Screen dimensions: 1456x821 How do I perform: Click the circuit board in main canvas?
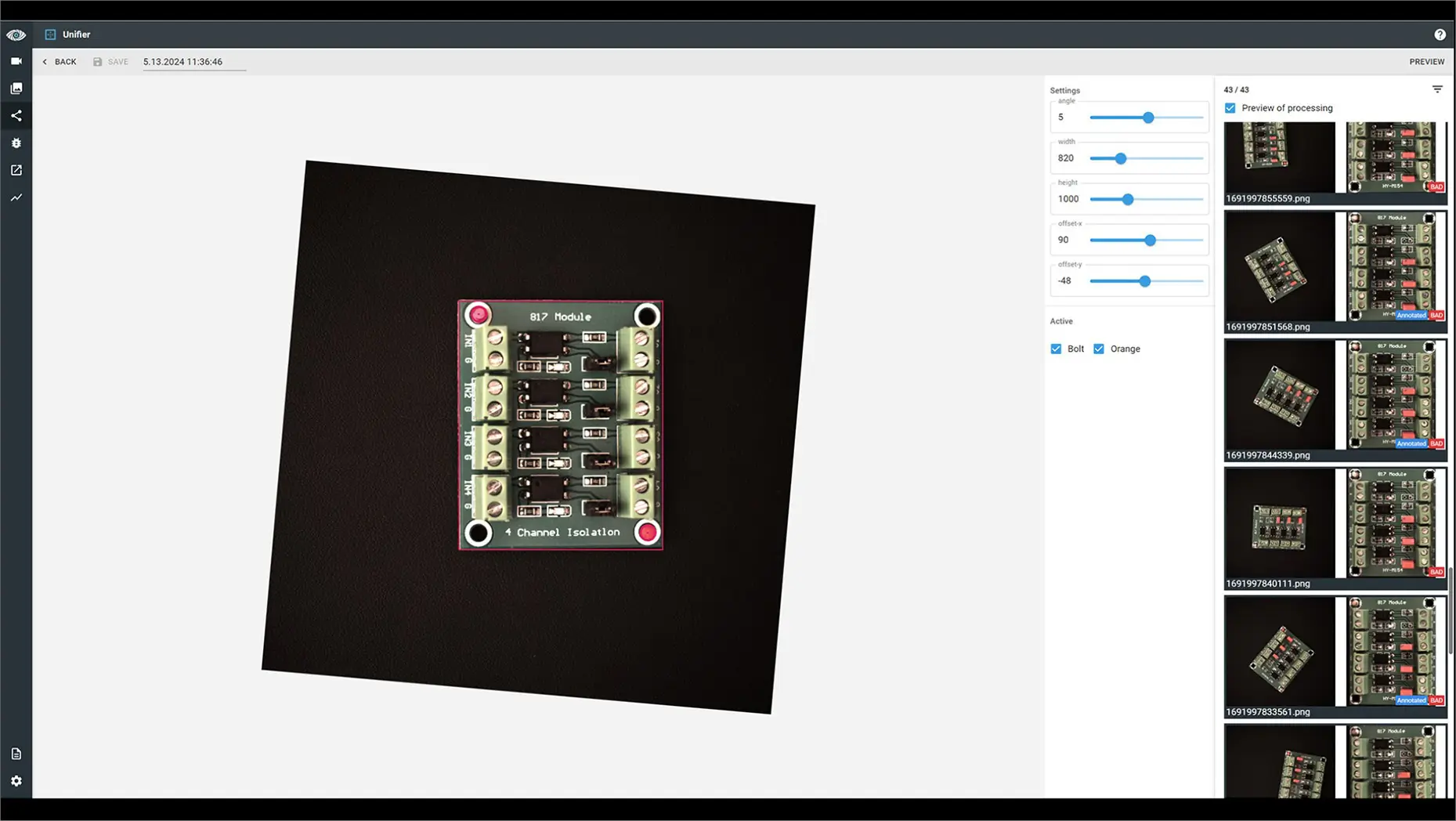coord(561,425)
